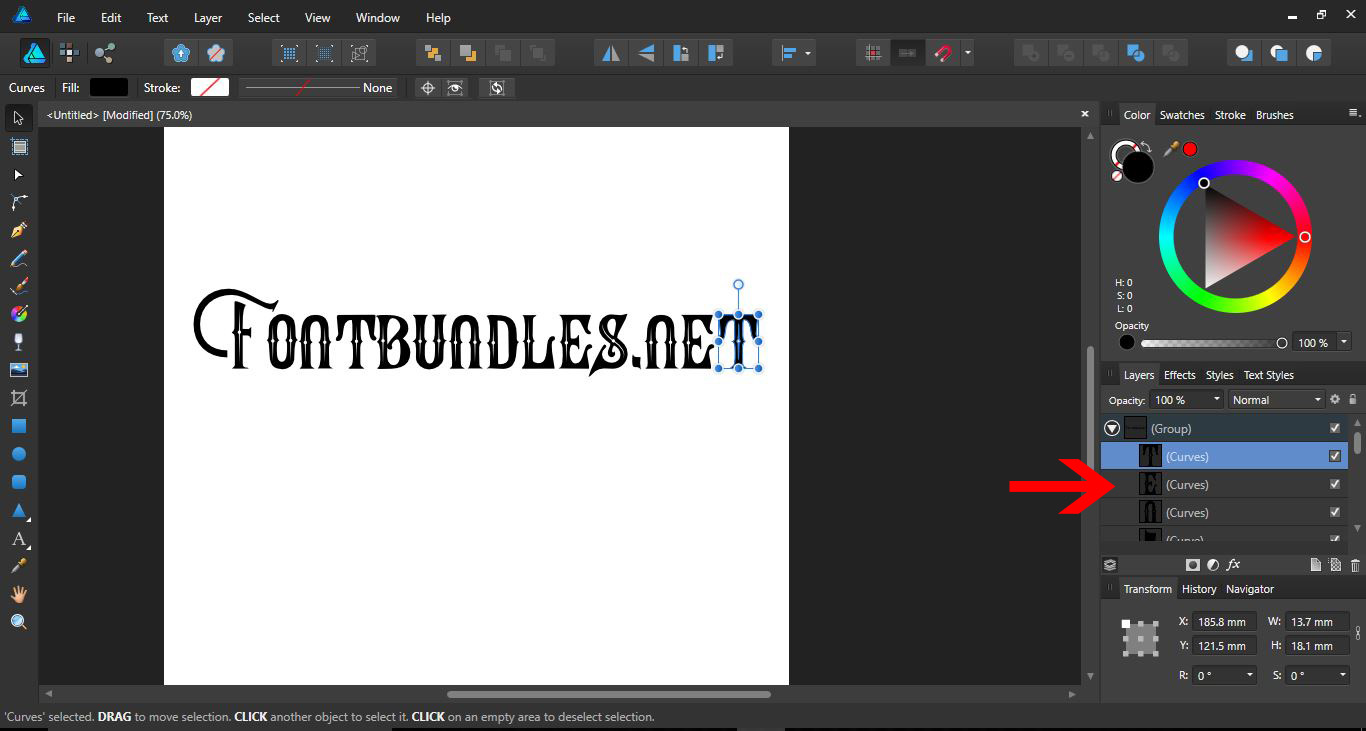
Task: Collapse the Group layer disclosure triangle
Action: [1111, 428]
